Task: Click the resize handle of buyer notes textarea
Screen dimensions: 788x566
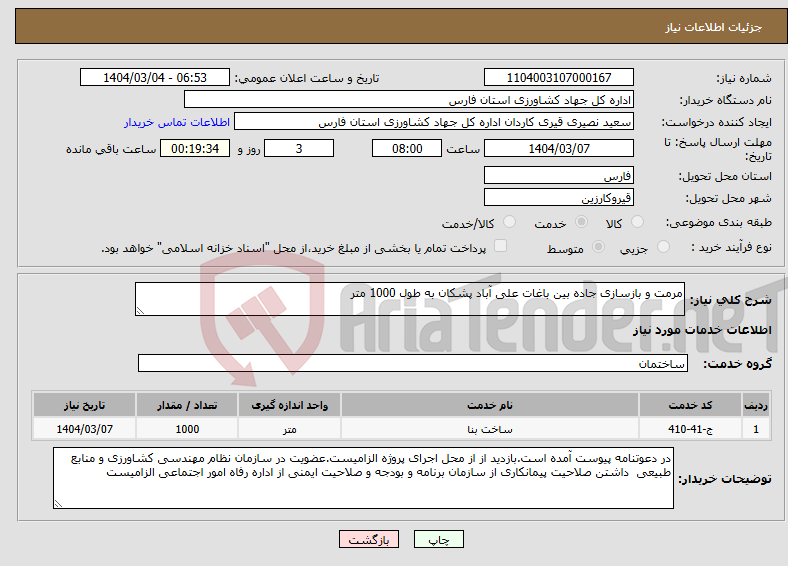Action: (x=58, y=504)
